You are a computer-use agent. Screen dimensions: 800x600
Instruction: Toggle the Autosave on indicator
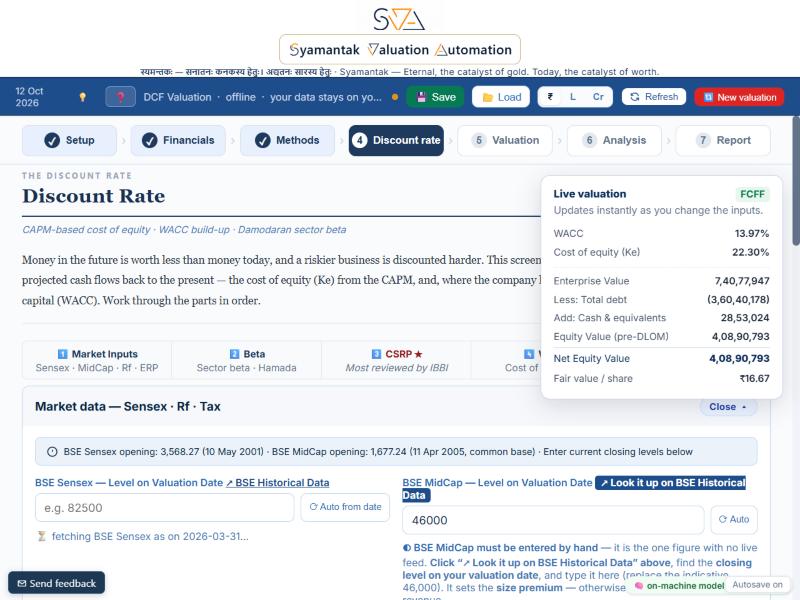757,585
